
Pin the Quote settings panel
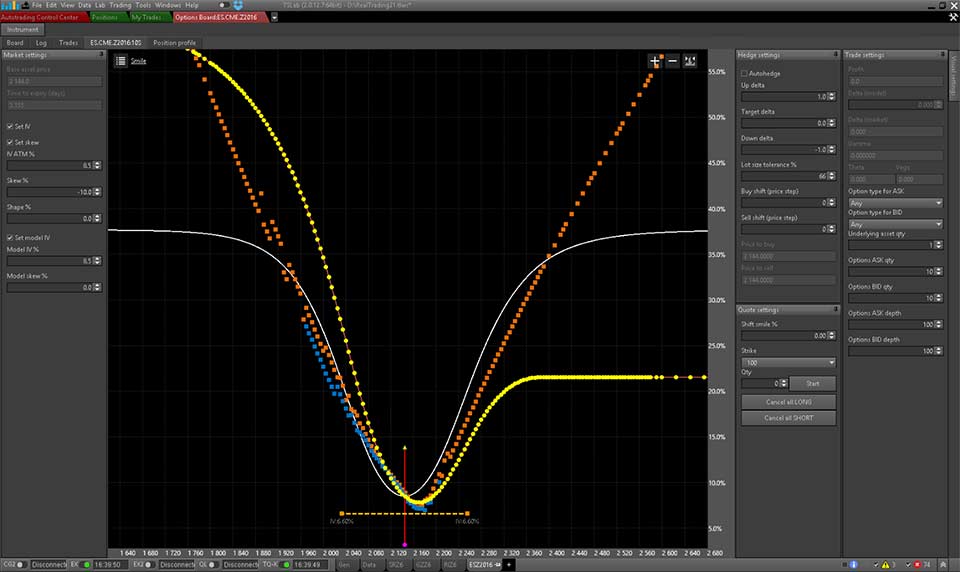pos(835,309)
